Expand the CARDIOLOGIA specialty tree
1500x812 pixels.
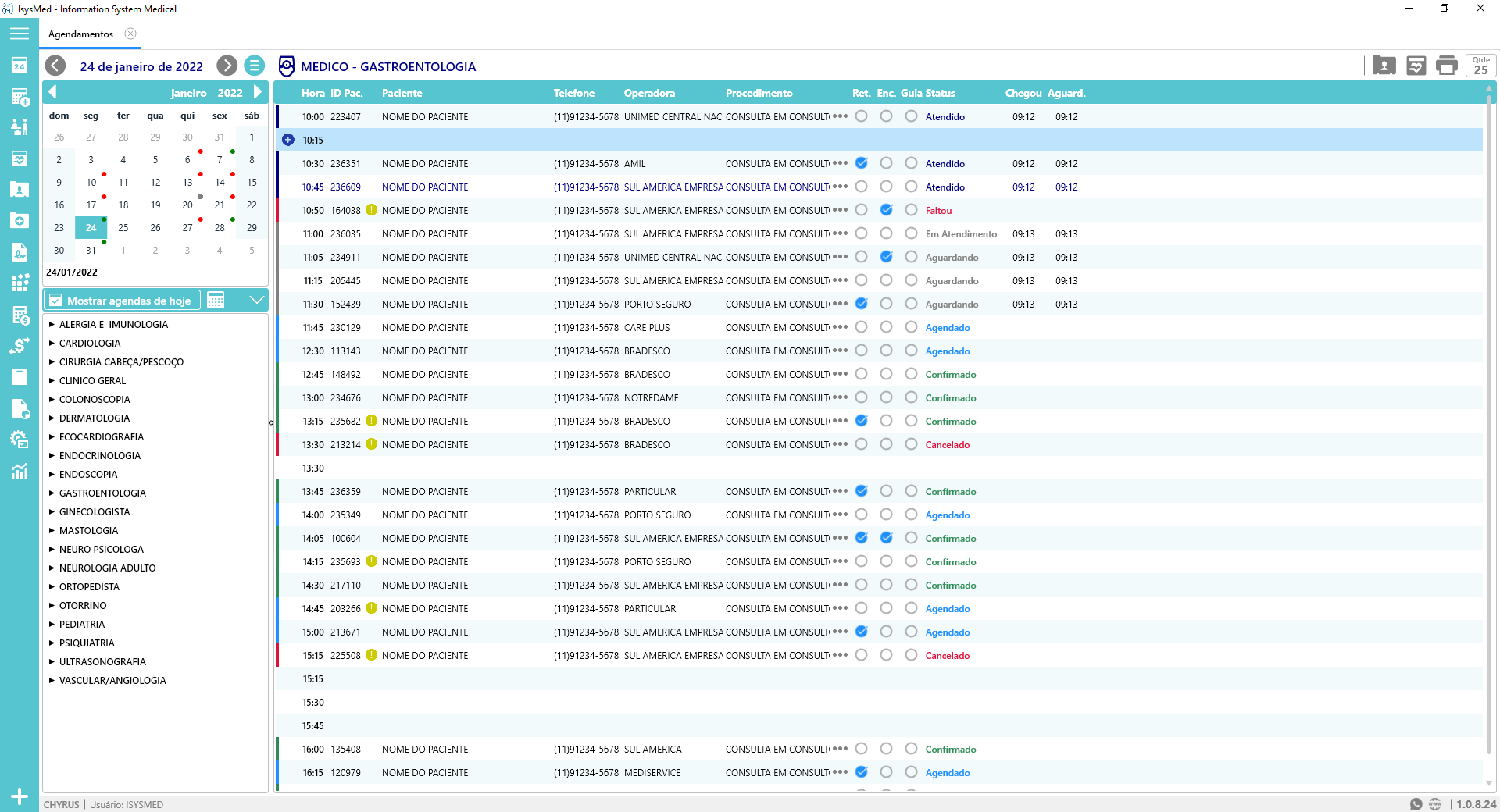pos(52,343)
